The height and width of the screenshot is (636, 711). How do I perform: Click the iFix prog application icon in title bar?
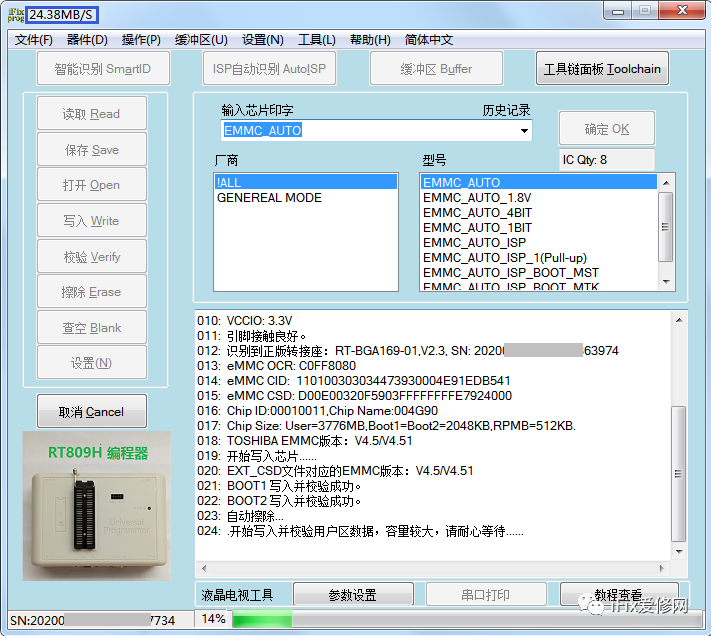[16, 15]
